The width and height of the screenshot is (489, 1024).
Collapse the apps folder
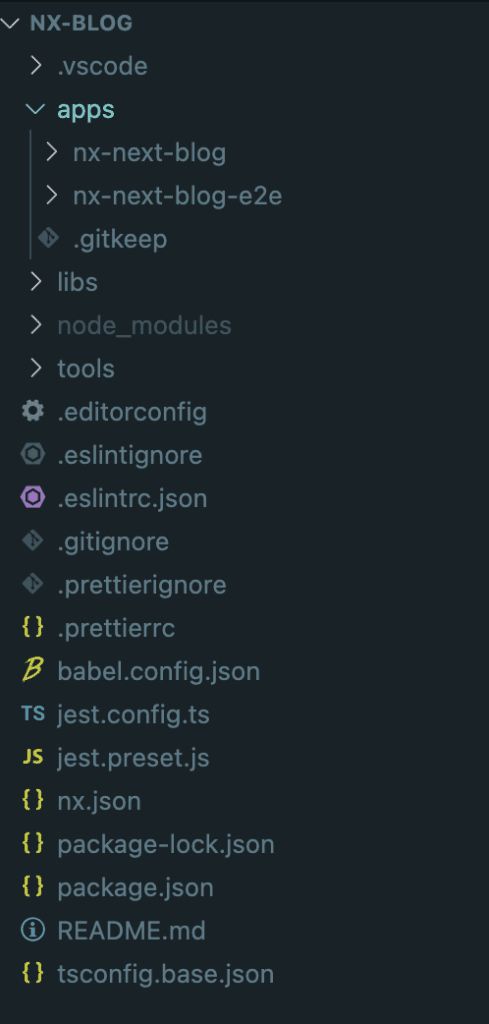tap(35, 109)
